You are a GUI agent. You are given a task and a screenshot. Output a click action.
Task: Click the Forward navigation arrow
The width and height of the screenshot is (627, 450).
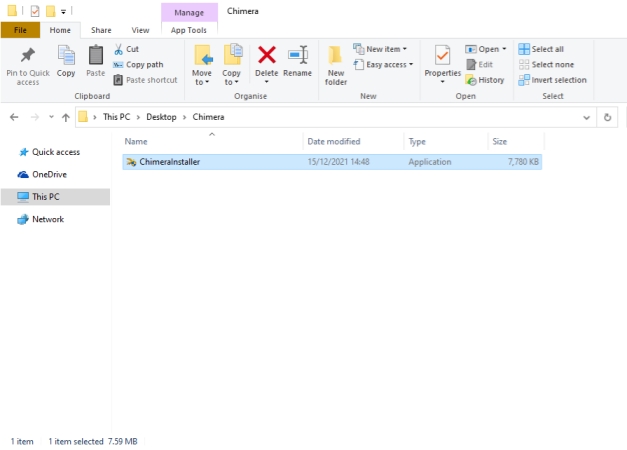pos(35,117)
